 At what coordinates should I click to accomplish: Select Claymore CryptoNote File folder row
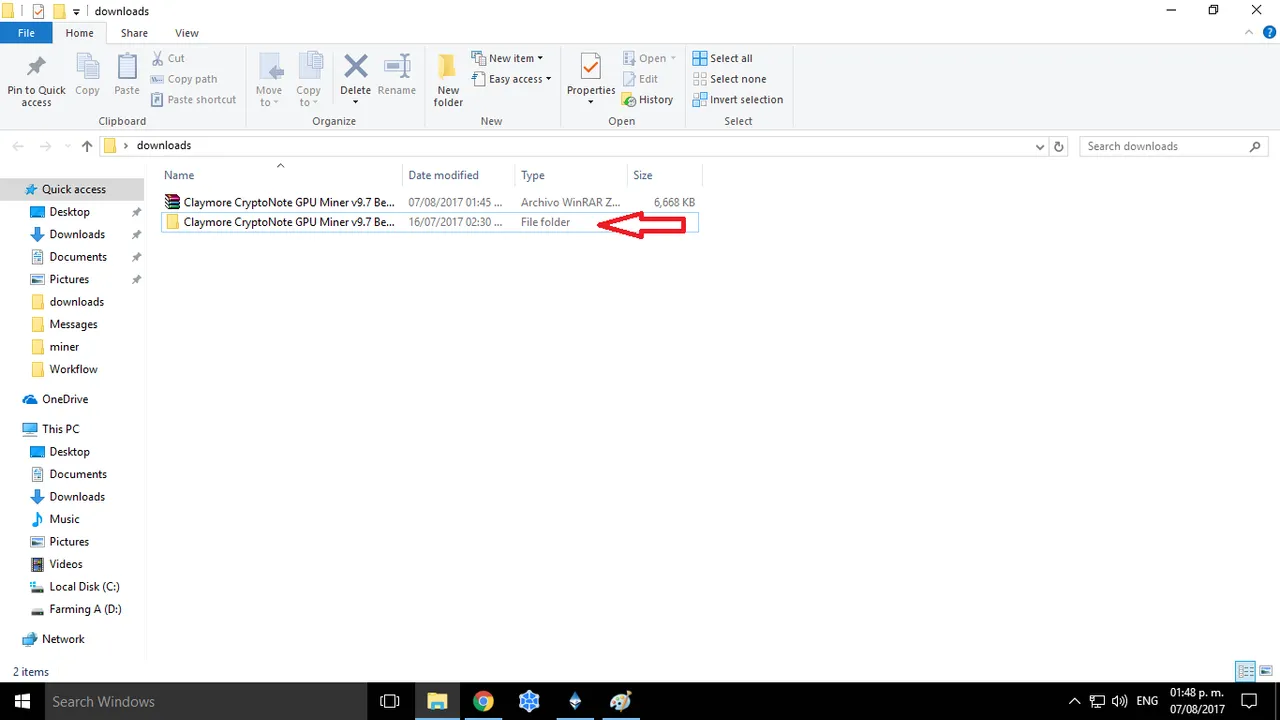click(x=429, y=222)
